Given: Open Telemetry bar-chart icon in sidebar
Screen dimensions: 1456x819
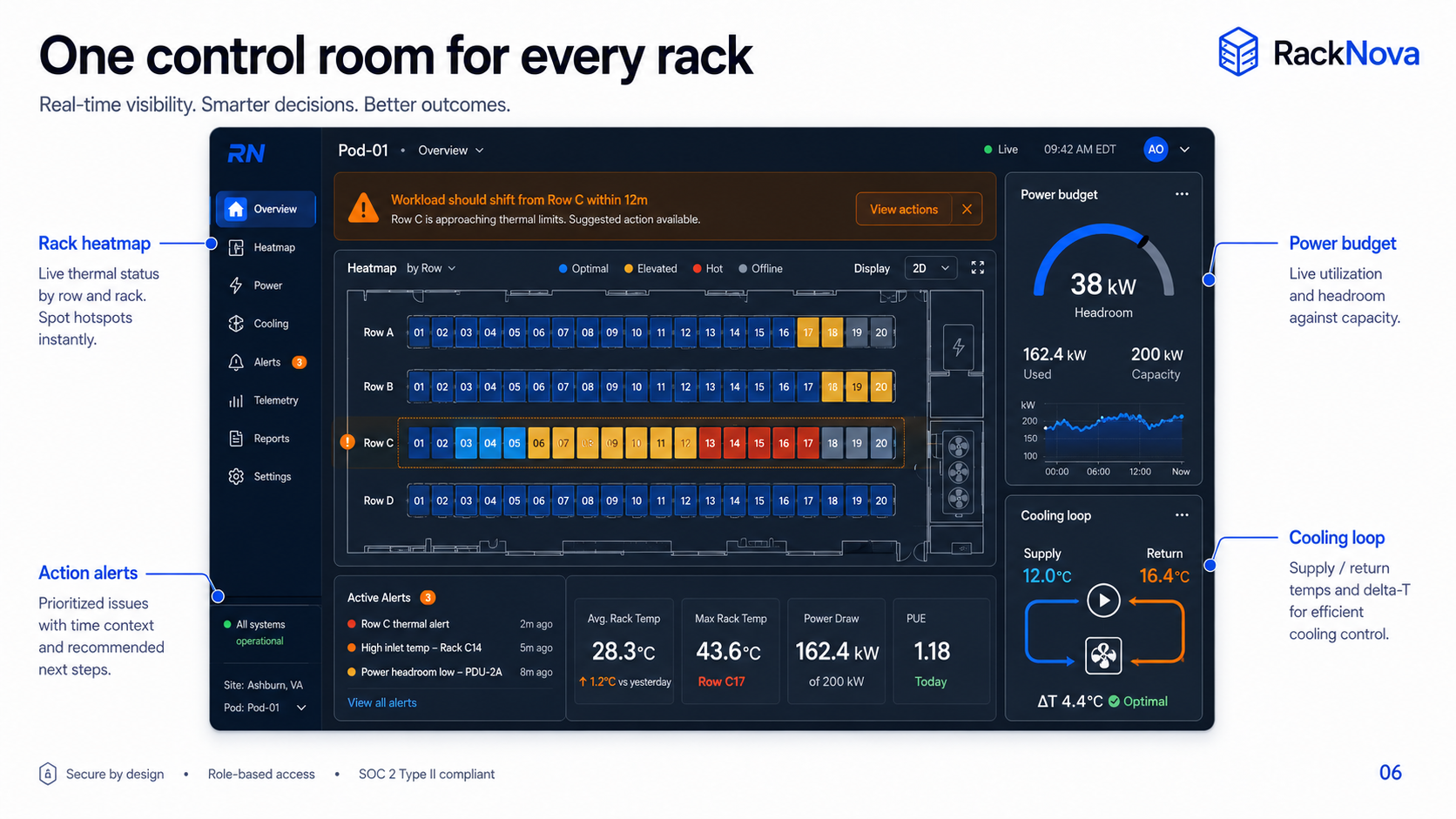Looking at the screenshot, I should tap(236, 400).
